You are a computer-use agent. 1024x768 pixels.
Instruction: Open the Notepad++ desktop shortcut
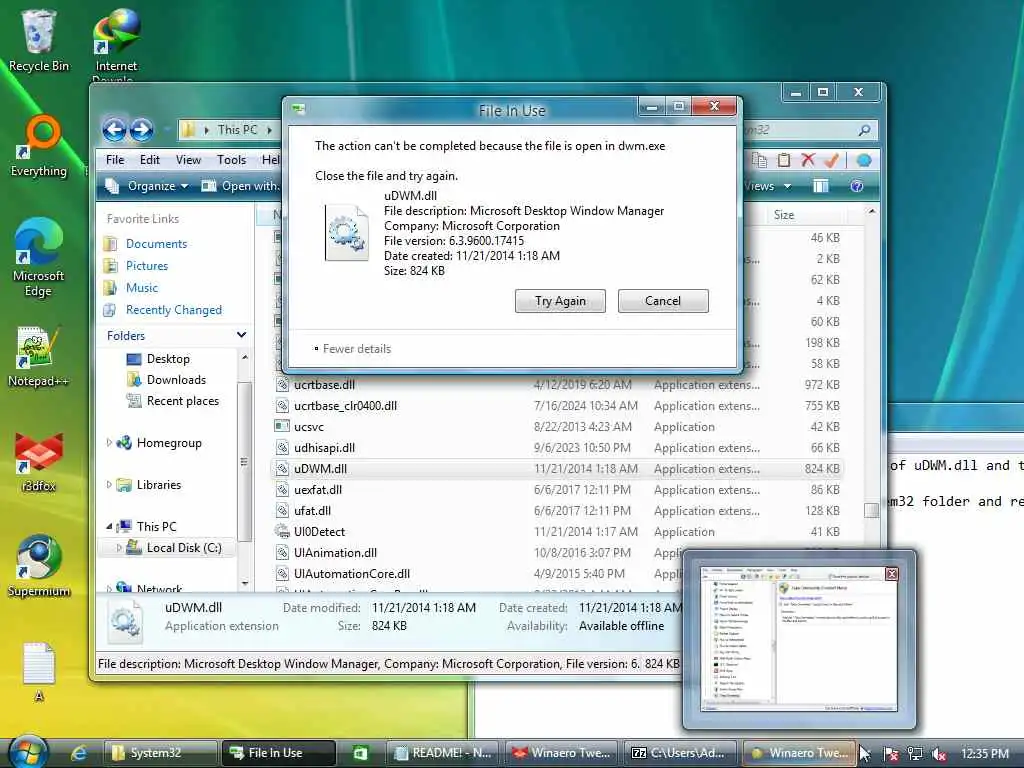pyautogui.click(x=38, y=357)
